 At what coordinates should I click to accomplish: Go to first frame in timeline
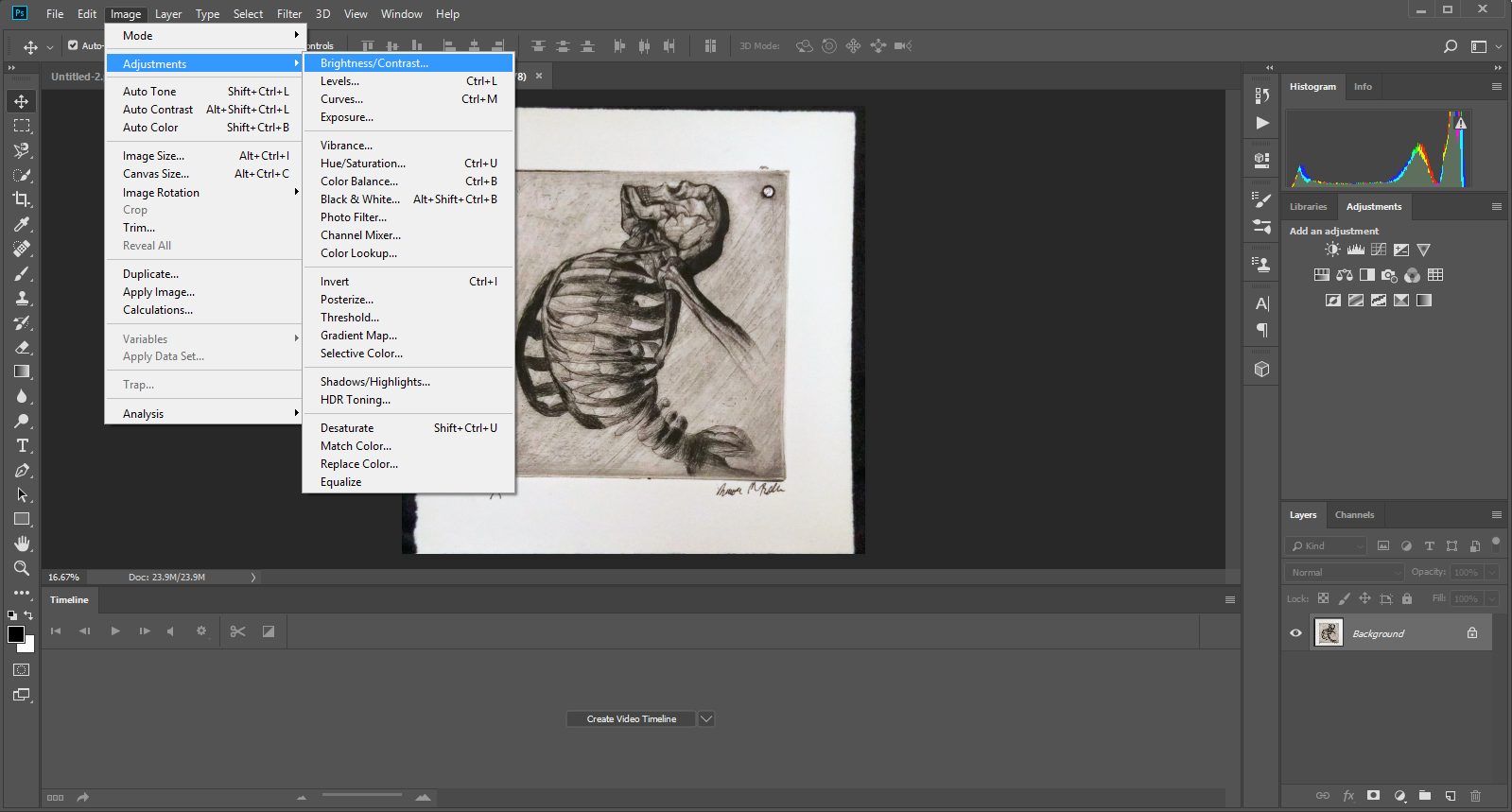(56, 631)
